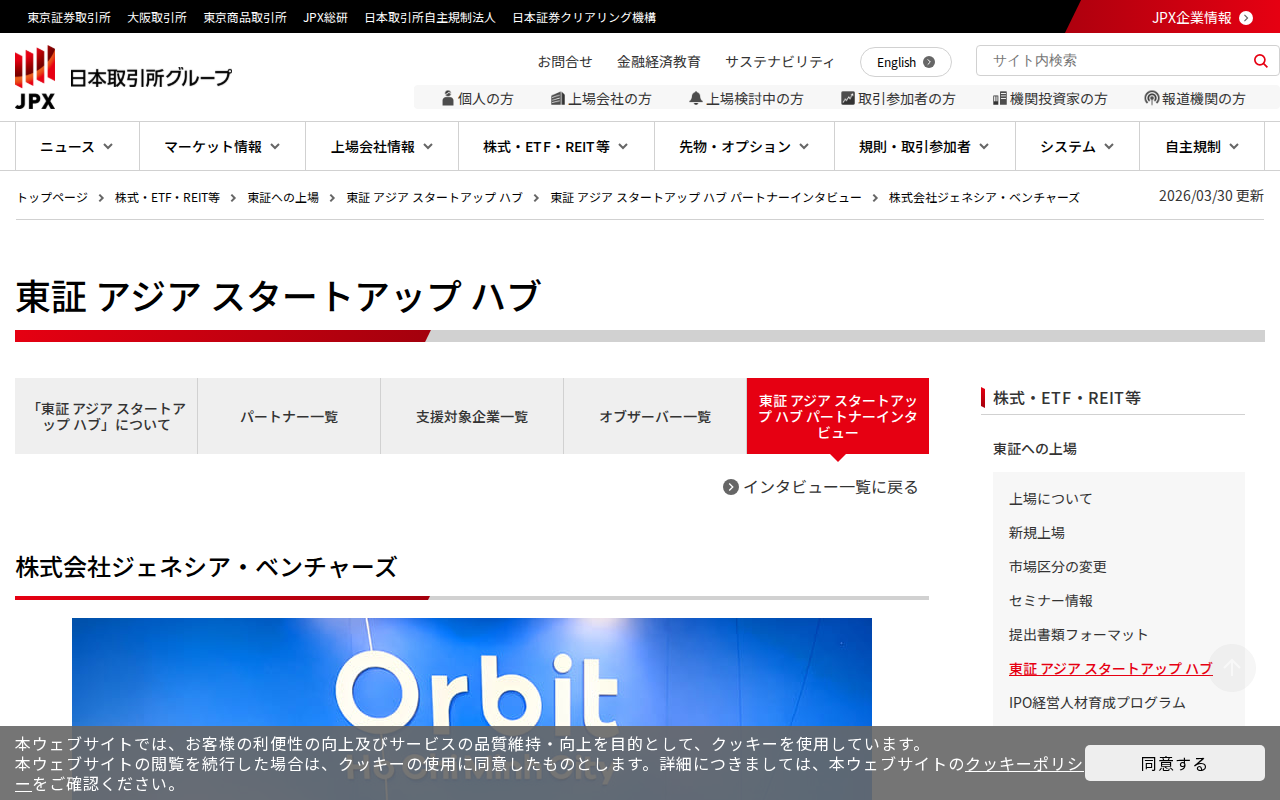The height and width of the screenshot is (800, 1280).
Task: Click the パートナーインタビュー breadcrumb link
Action: tap(706, 197)
